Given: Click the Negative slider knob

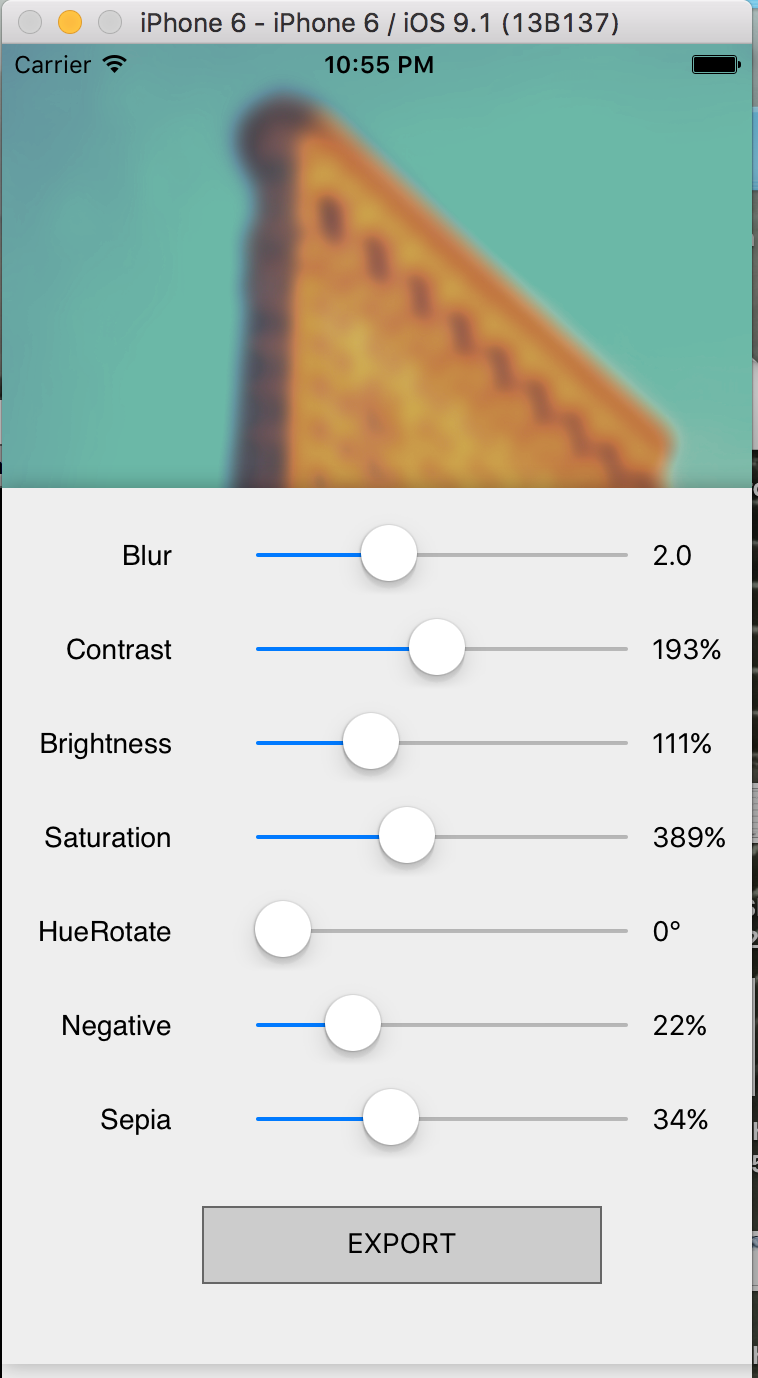Looking at the screenshot, I should point(353,1024).
